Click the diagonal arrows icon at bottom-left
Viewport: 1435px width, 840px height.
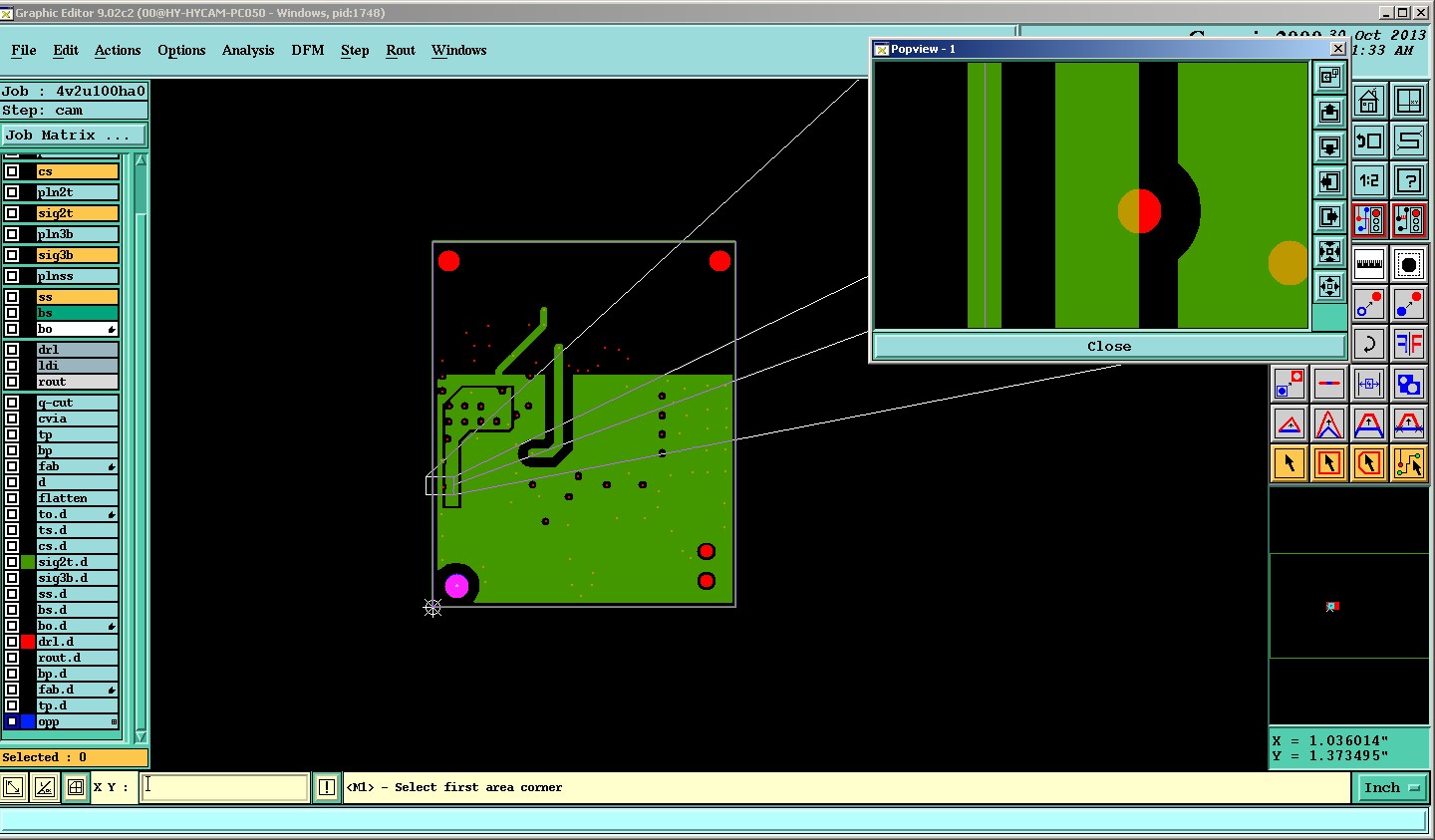click(x=13, y=787)
